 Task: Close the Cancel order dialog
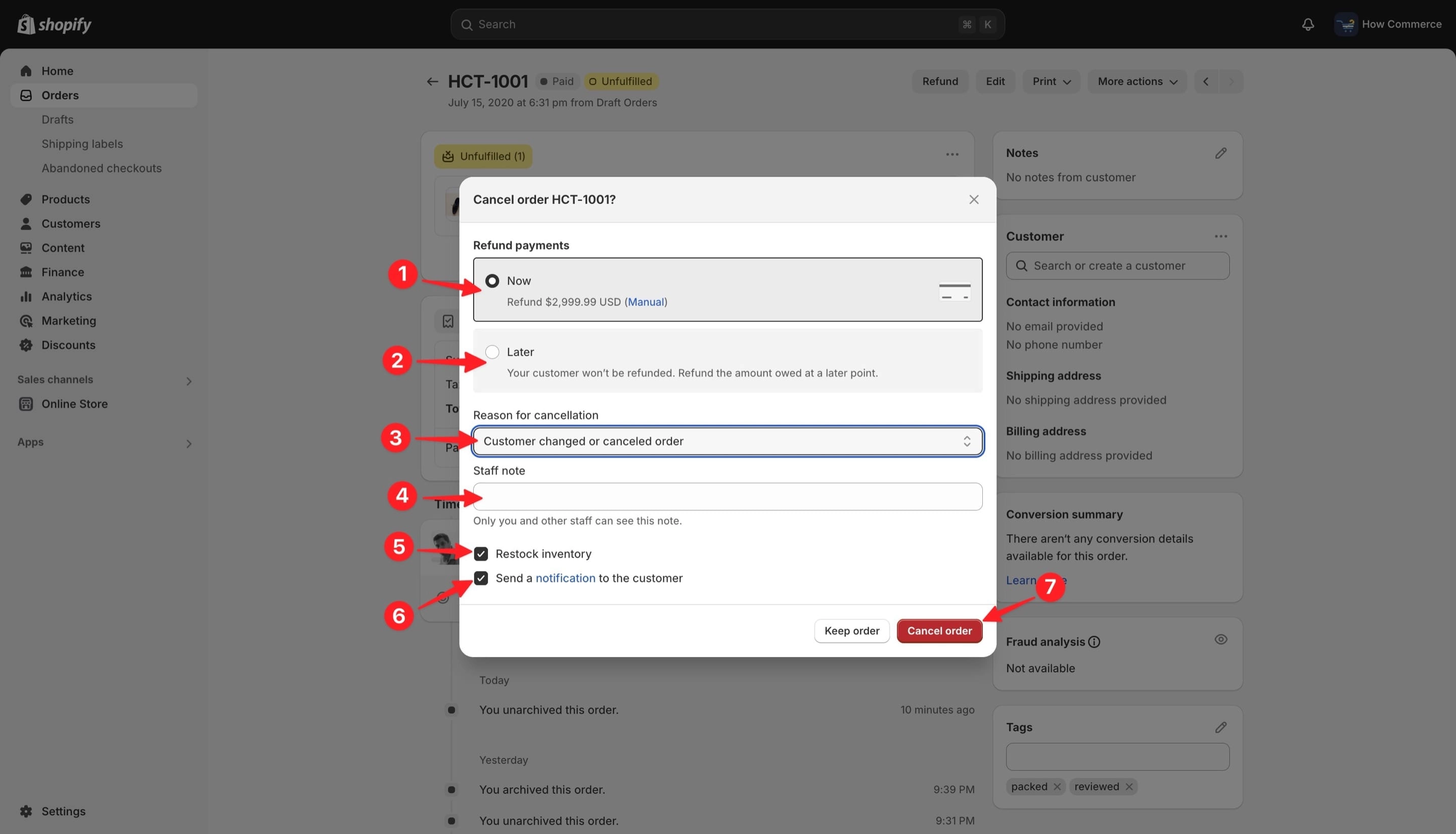[973, 199]
